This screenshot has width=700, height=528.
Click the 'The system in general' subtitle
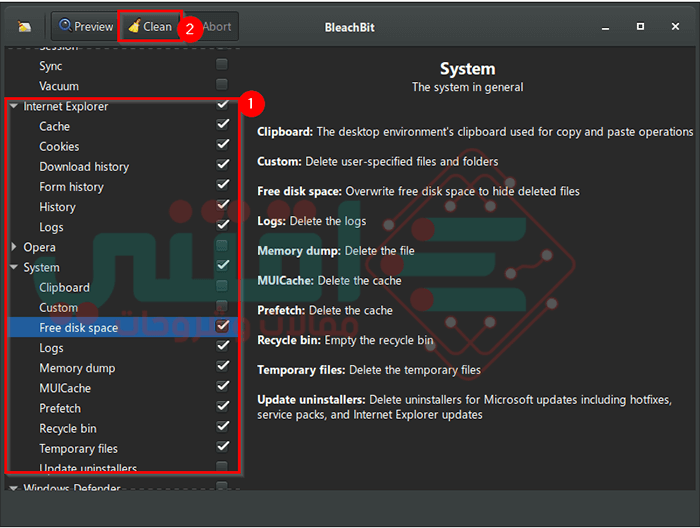pyautogui.click(x=467, y=87)
